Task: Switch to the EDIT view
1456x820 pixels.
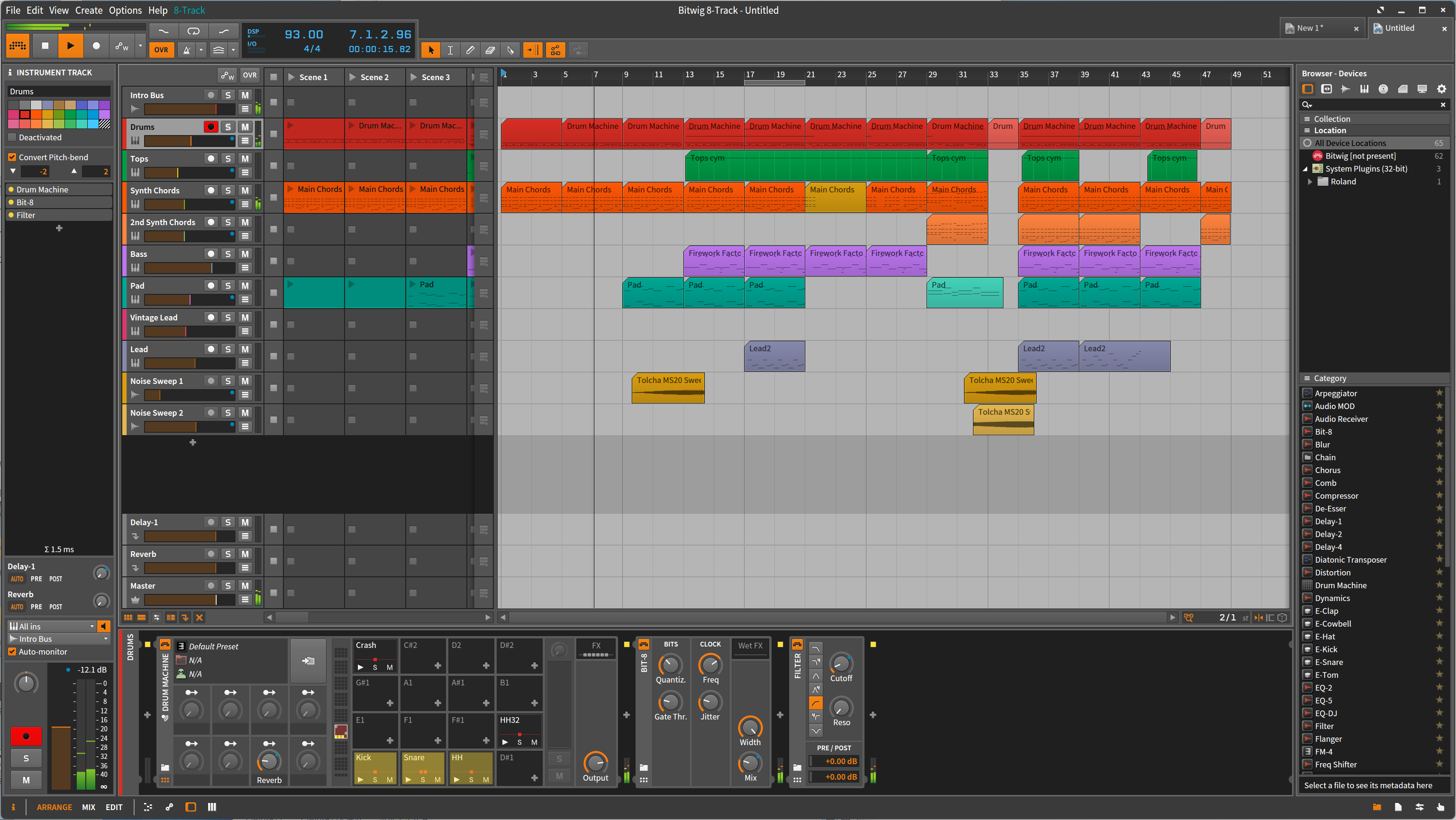Action: tap(114, 807)
